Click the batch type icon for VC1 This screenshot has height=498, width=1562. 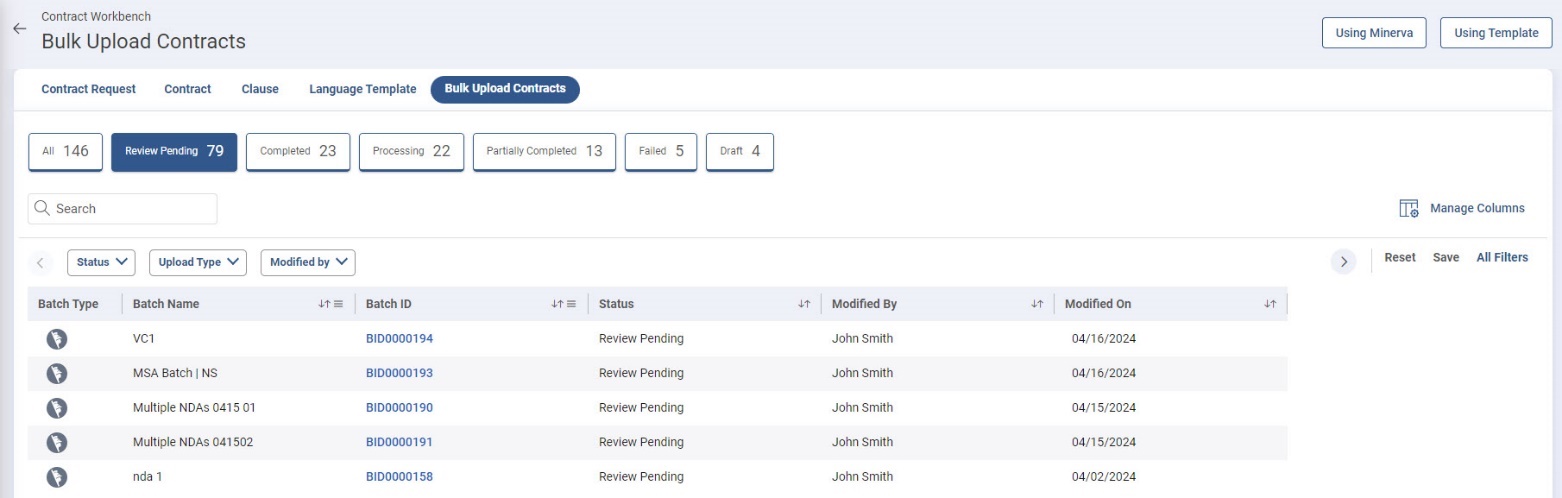click(57, 339)
